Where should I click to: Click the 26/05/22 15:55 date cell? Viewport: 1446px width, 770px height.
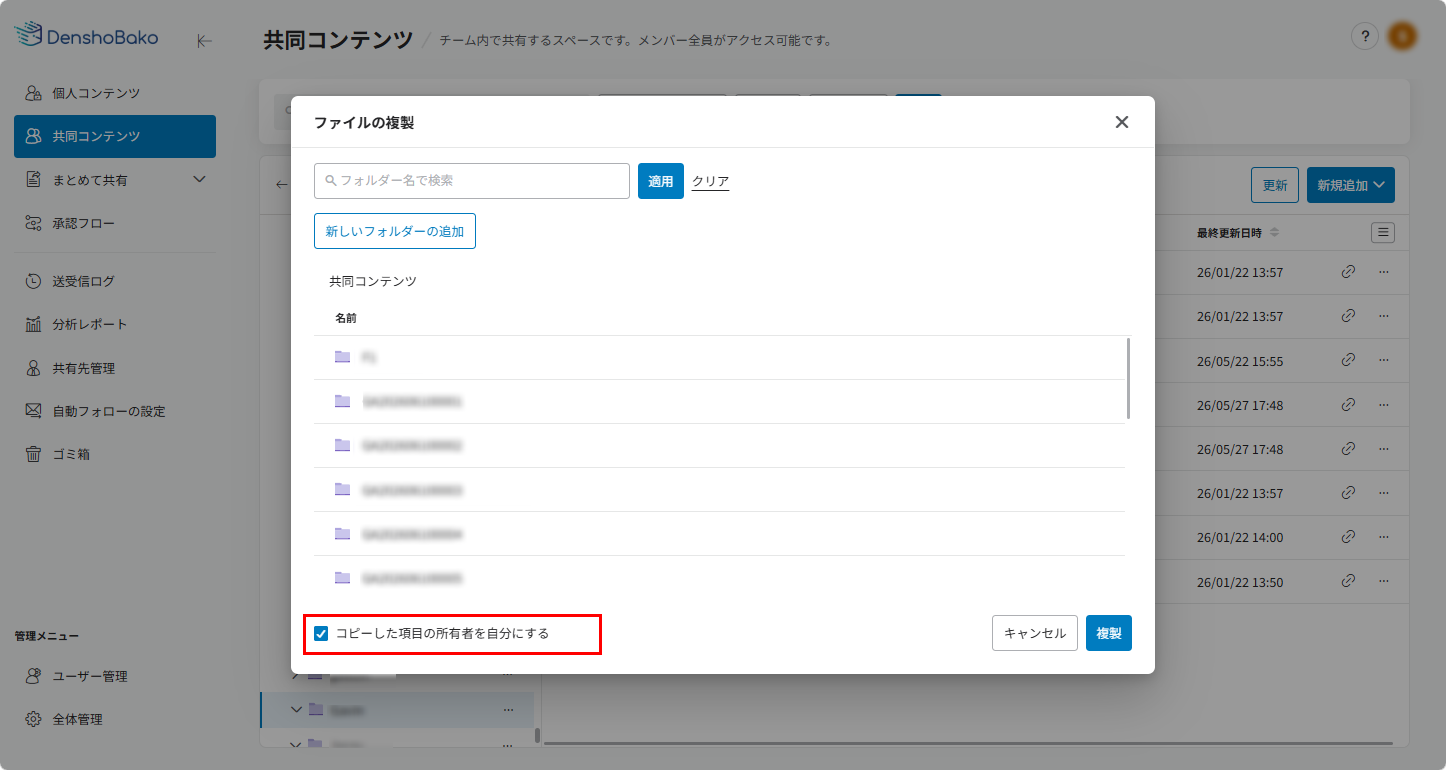click(x=1240, y=361)
